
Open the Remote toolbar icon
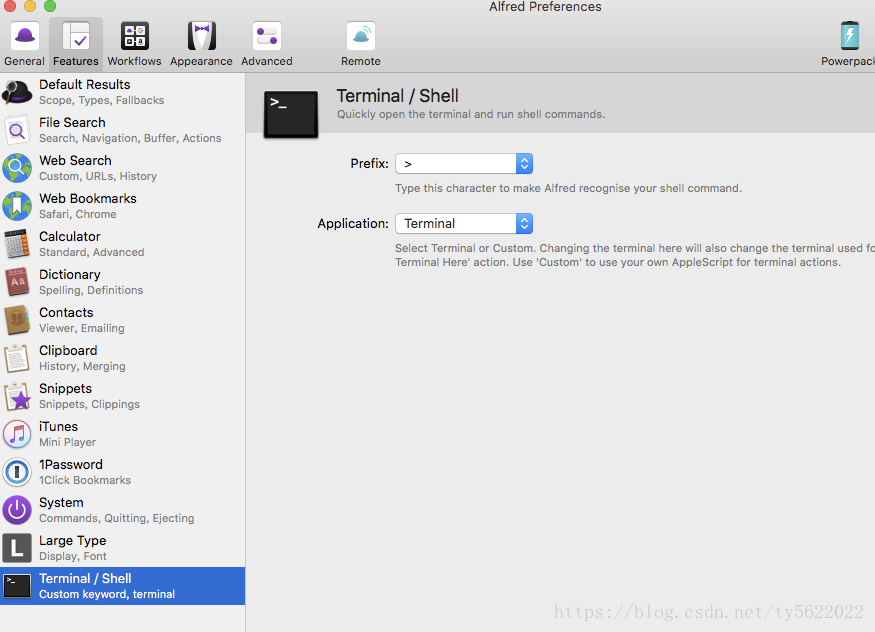[x=361, y=36]
